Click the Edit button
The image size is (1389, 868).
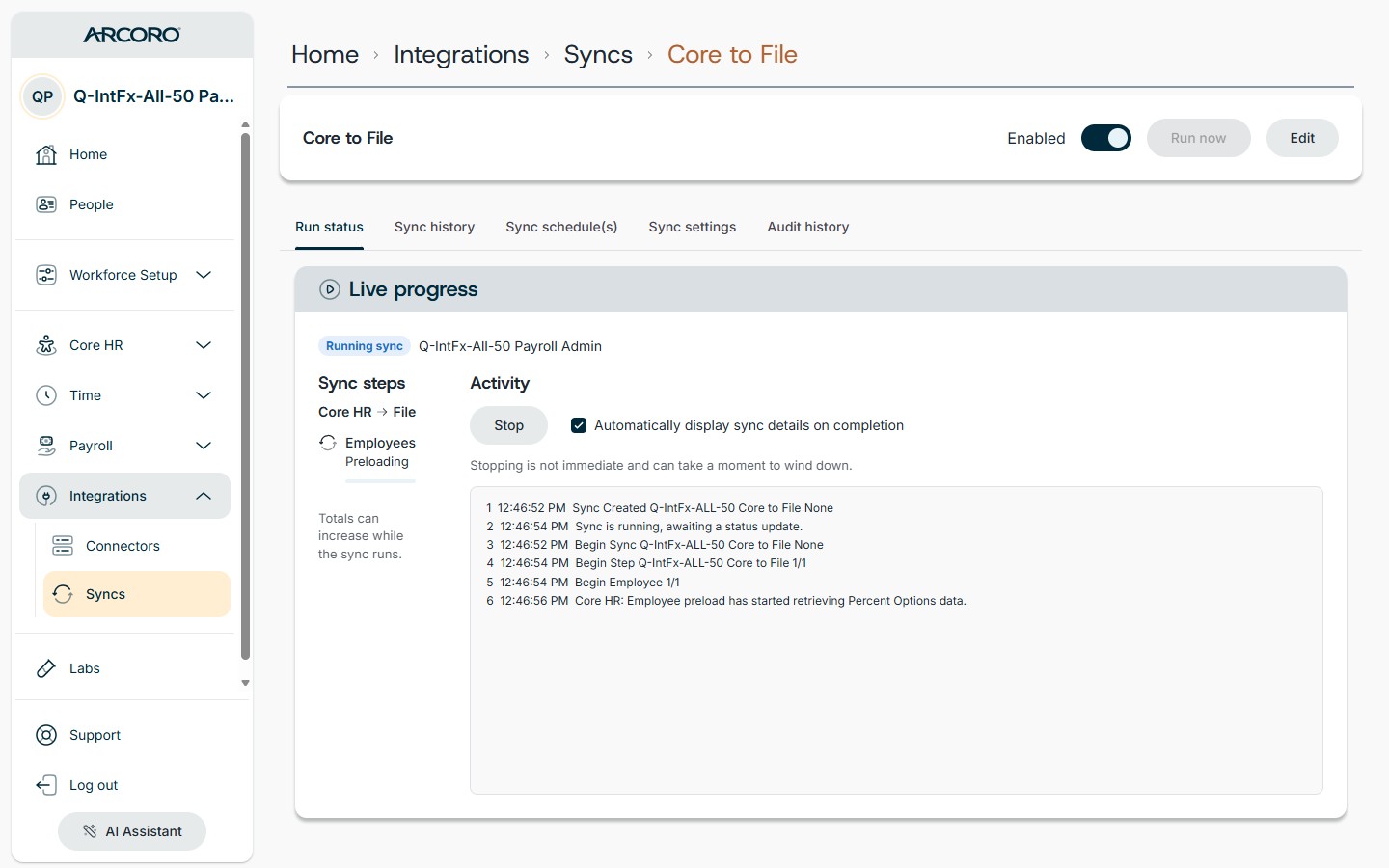coord(1302,138)
